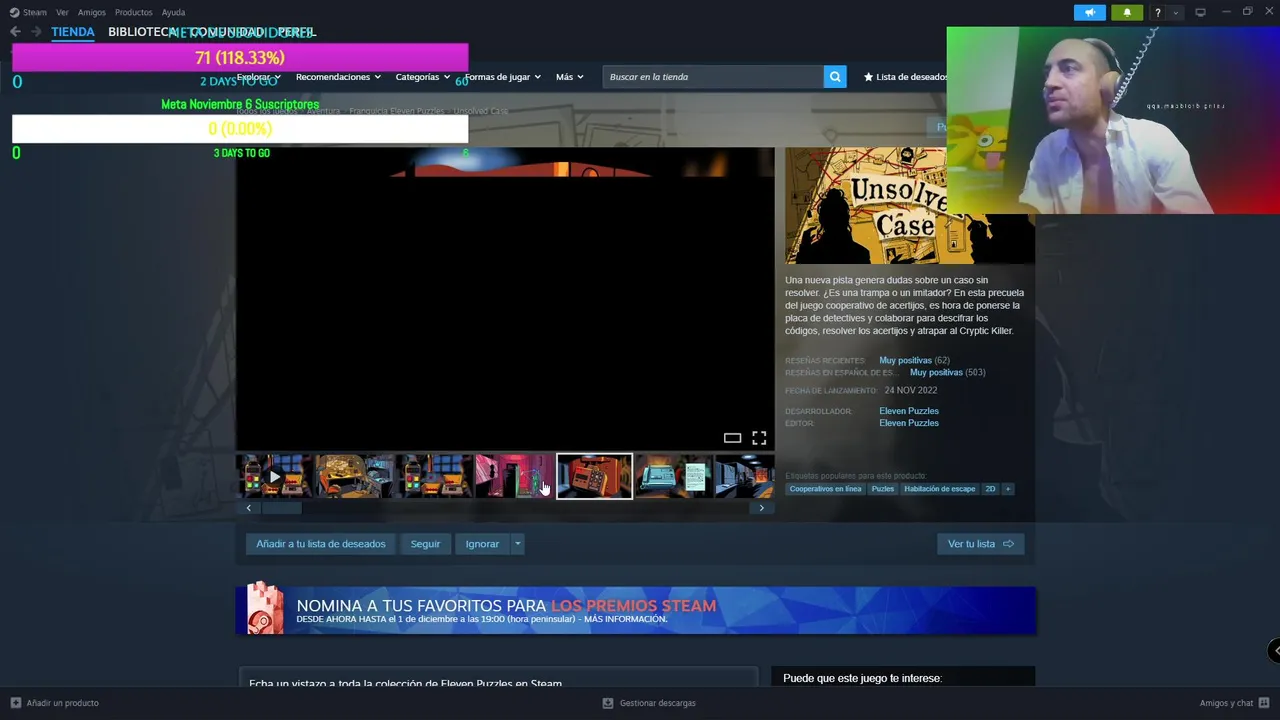Click the Amigos y chat speech icon

tap(1265, 703)
